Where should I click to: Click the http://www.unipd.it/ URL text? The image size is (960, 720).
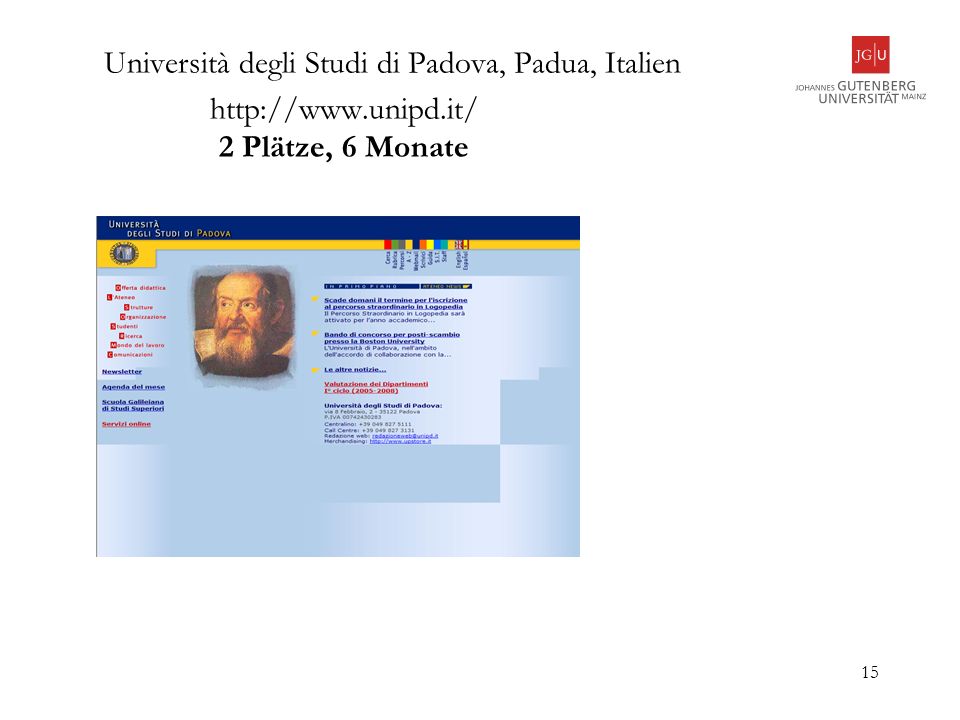(343, 110)
